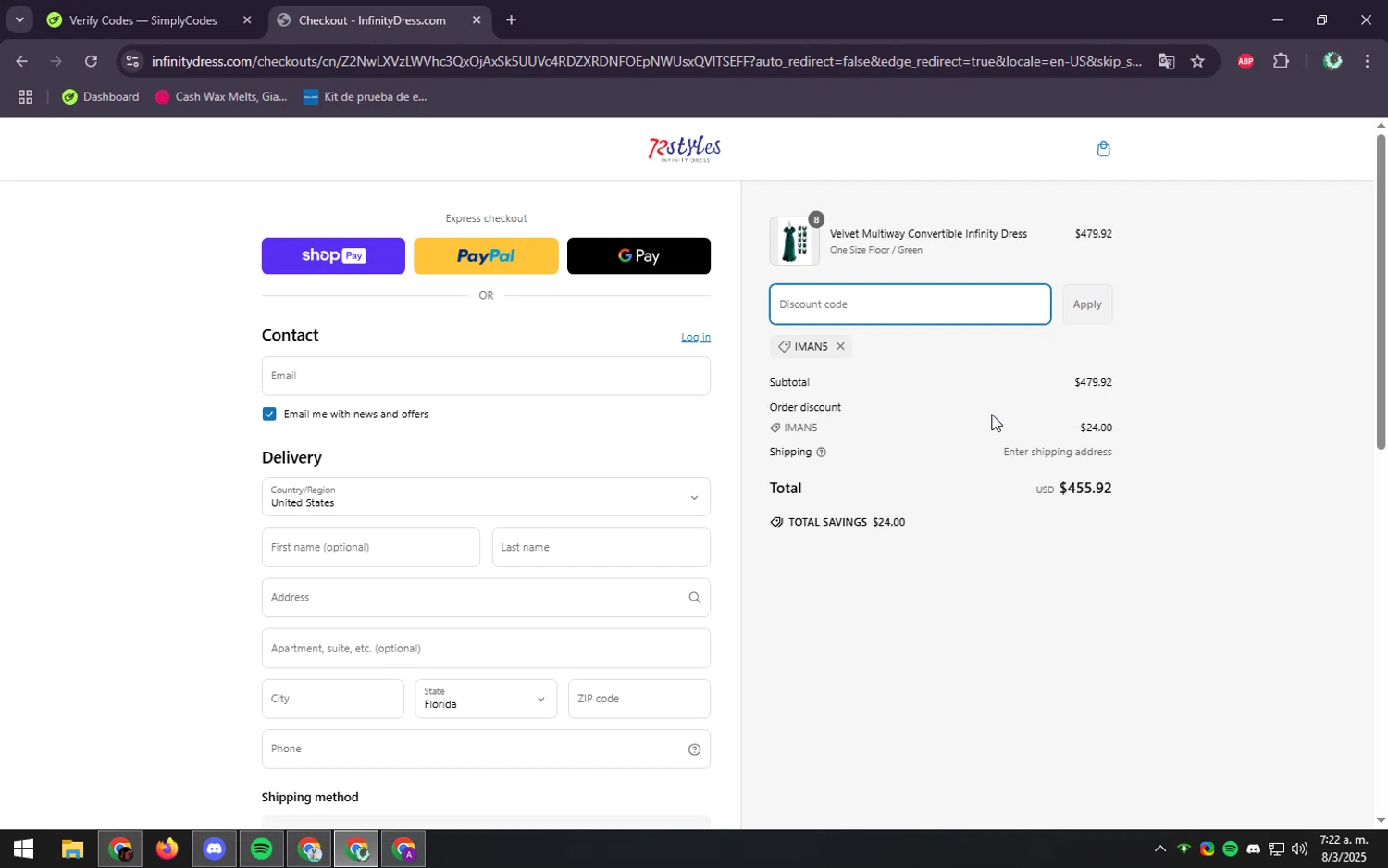The height and width of the screenshot is (868, 1388).
Task: Open the Velvet Multiway dress product thumbnail
Action: pos(794,241)
